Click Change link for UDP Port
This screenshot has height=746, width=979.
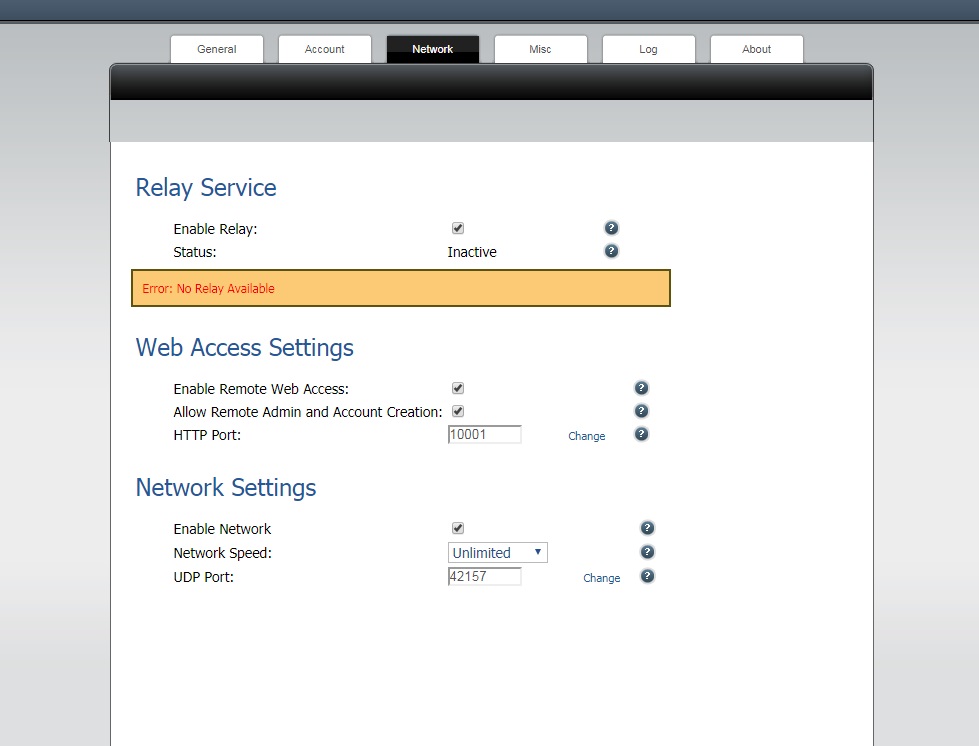click(602, 578)
